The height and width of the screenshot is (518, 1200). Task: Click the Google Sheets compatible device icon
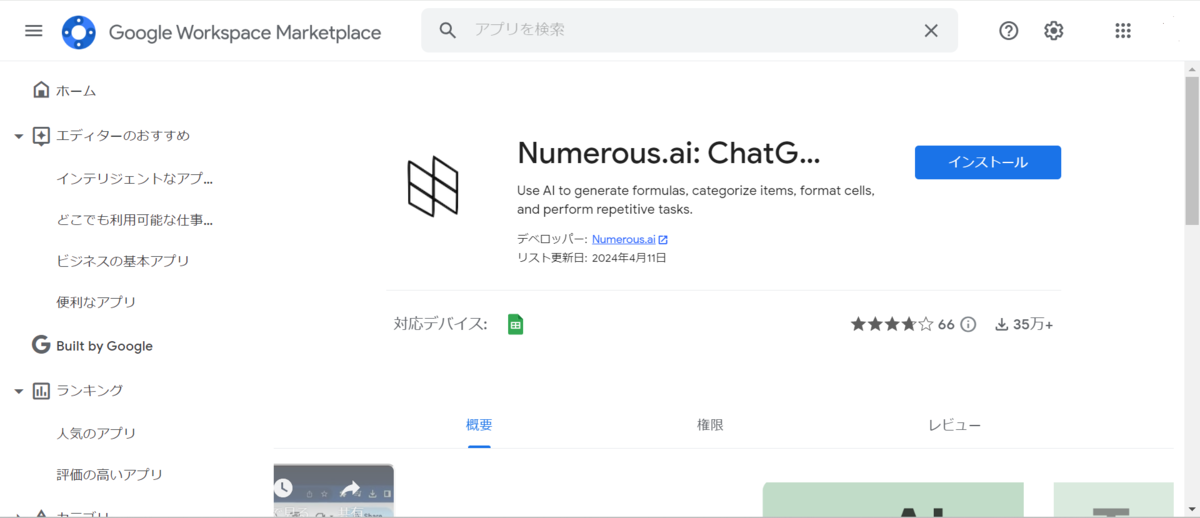[516, 324]
